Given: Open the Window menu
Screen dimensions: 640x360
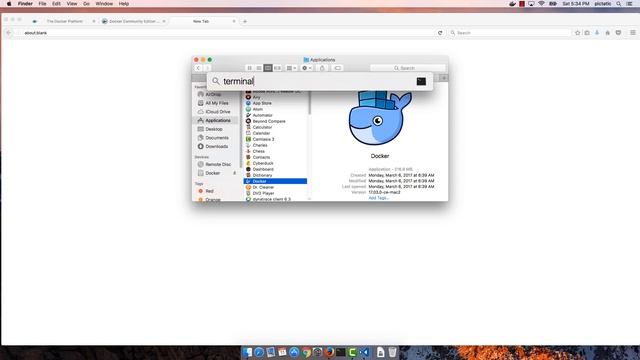Looking at the screenshot, I should pos(104,4).
